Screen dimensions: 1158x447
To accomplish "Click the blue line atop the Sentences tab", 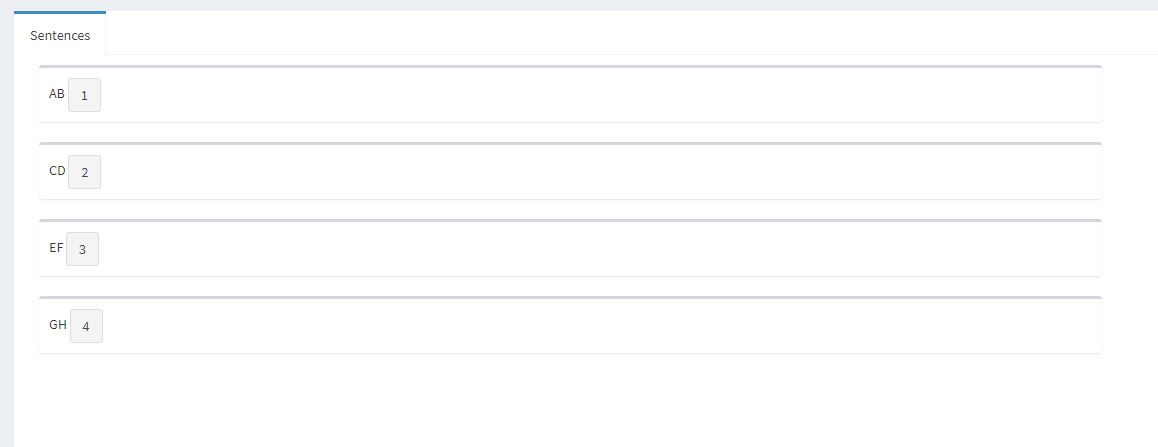I will tap(60, 12).
